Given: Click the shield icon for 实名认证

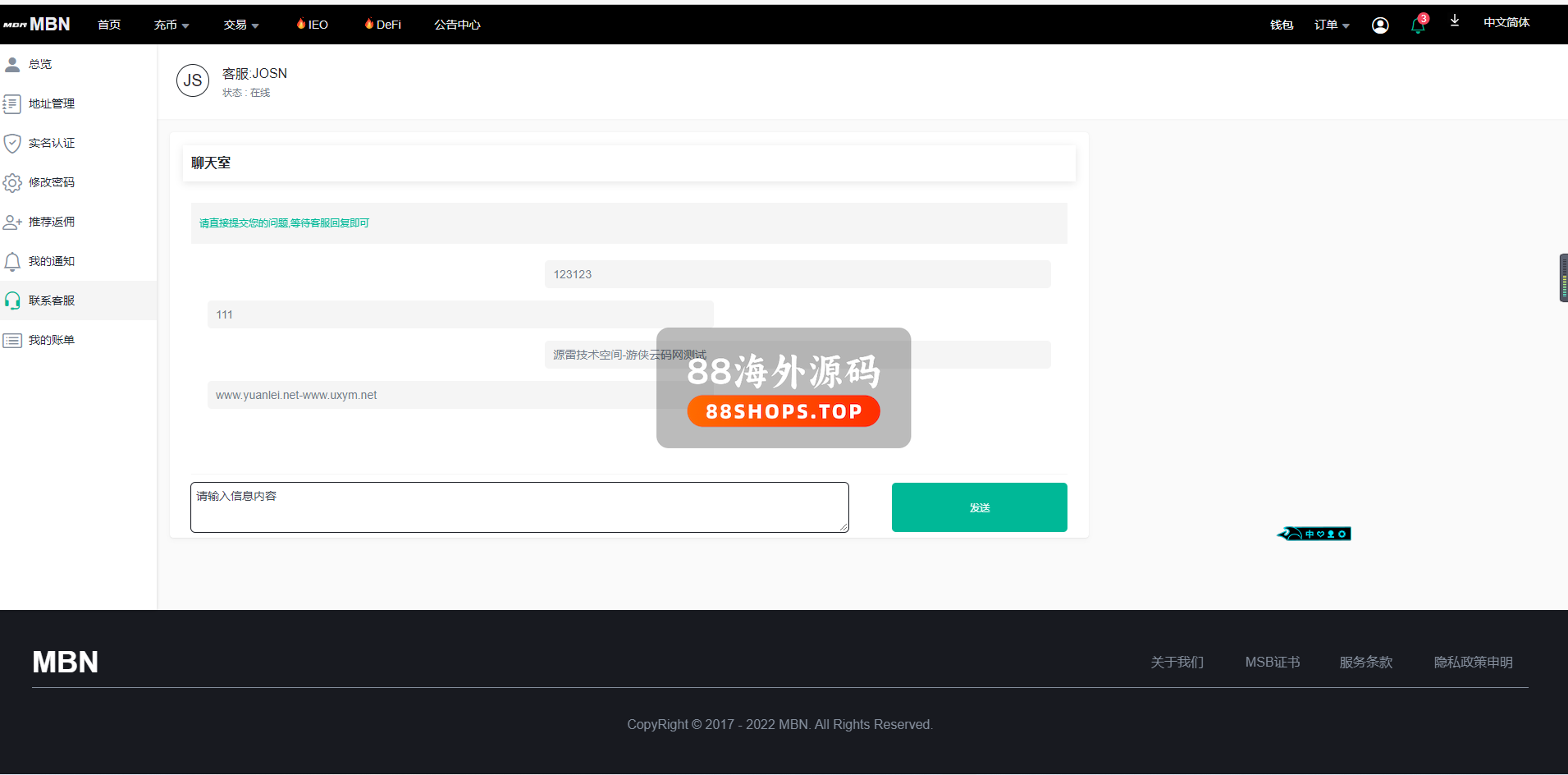Looking at the screenshot, I should click(x=12, y=144).
